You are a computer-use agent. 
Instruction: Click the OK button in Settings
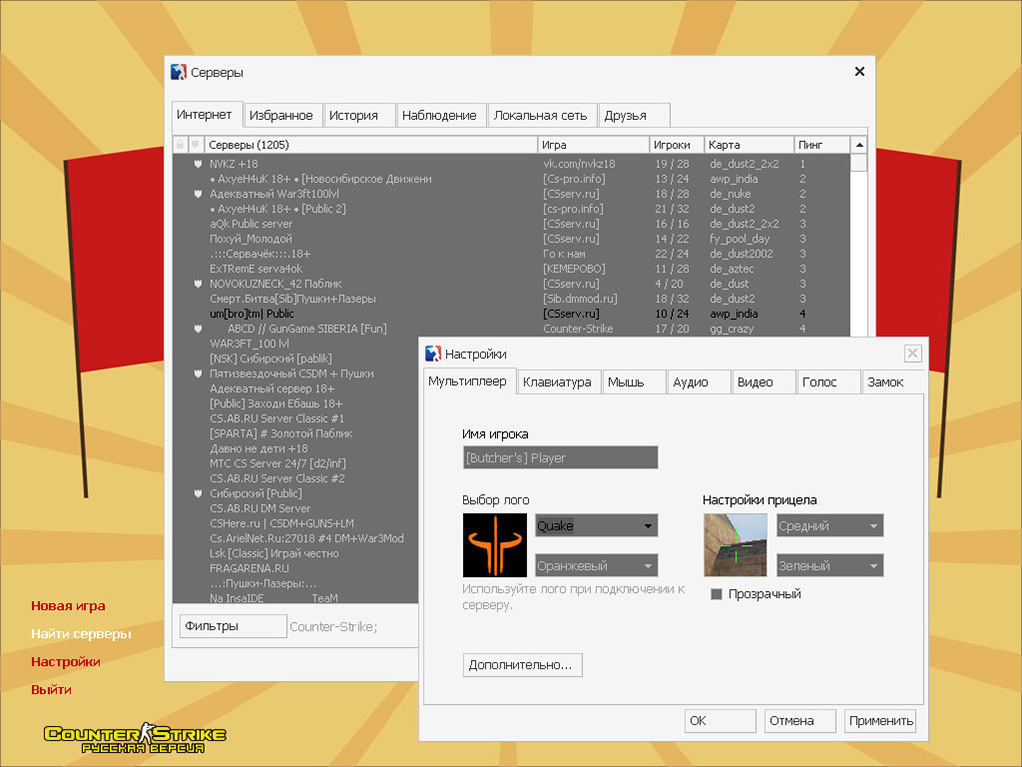pos(720,721)
